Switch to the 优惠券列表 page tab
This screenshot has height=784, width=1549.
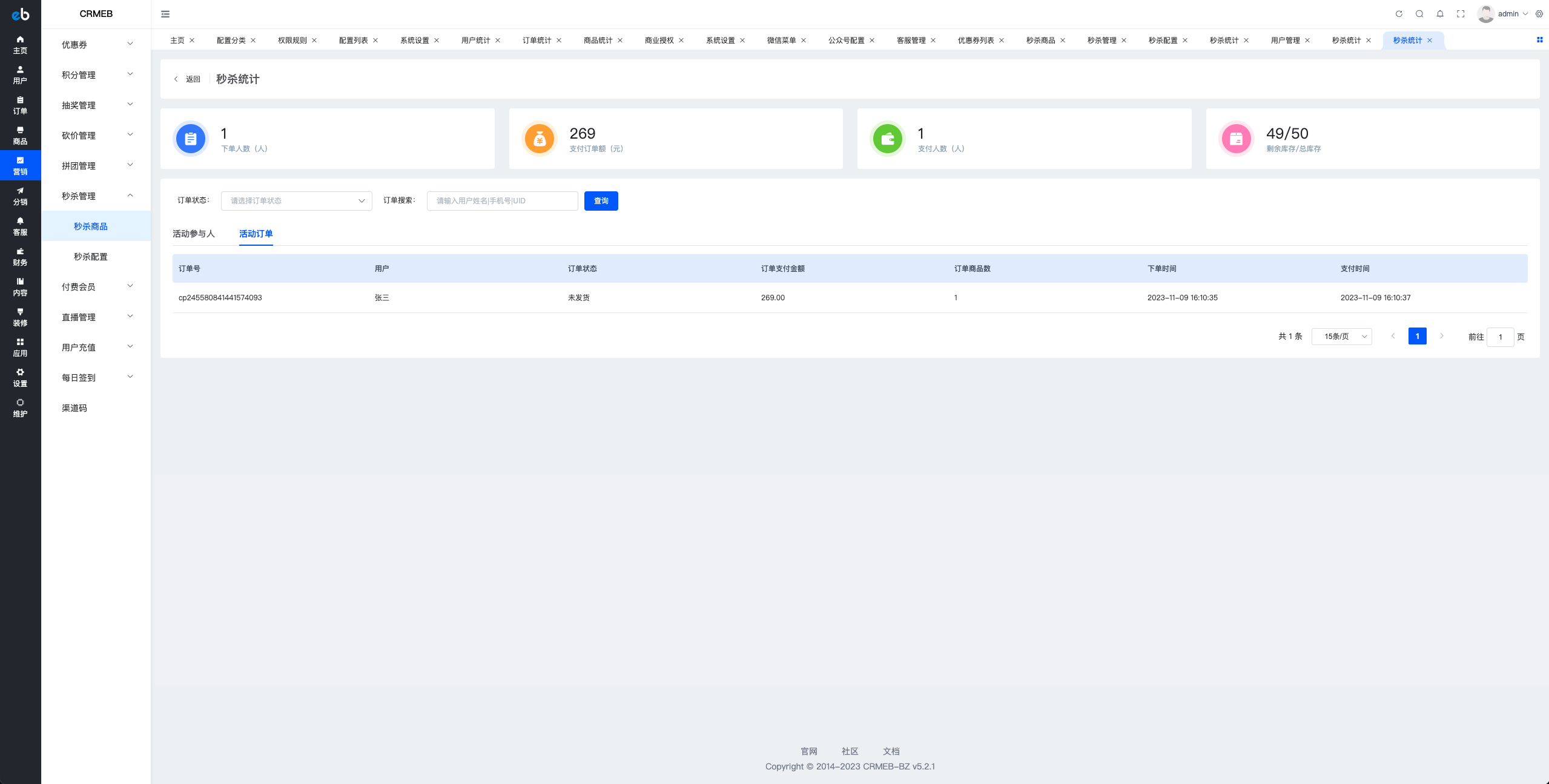[976, 41]
